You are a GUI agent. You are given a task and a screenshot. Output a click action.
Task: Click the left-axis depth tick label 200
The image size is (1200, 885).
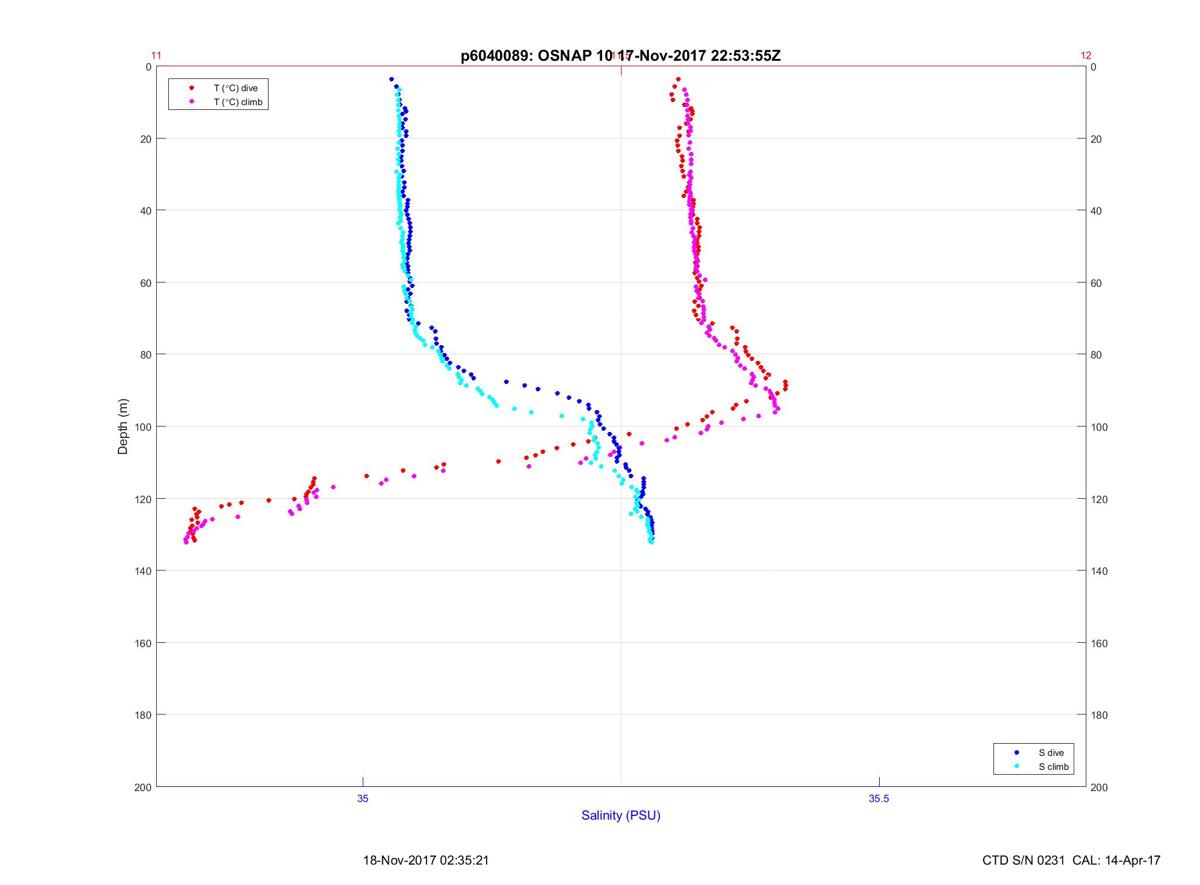pyautogui.click(x=142, y=787)
